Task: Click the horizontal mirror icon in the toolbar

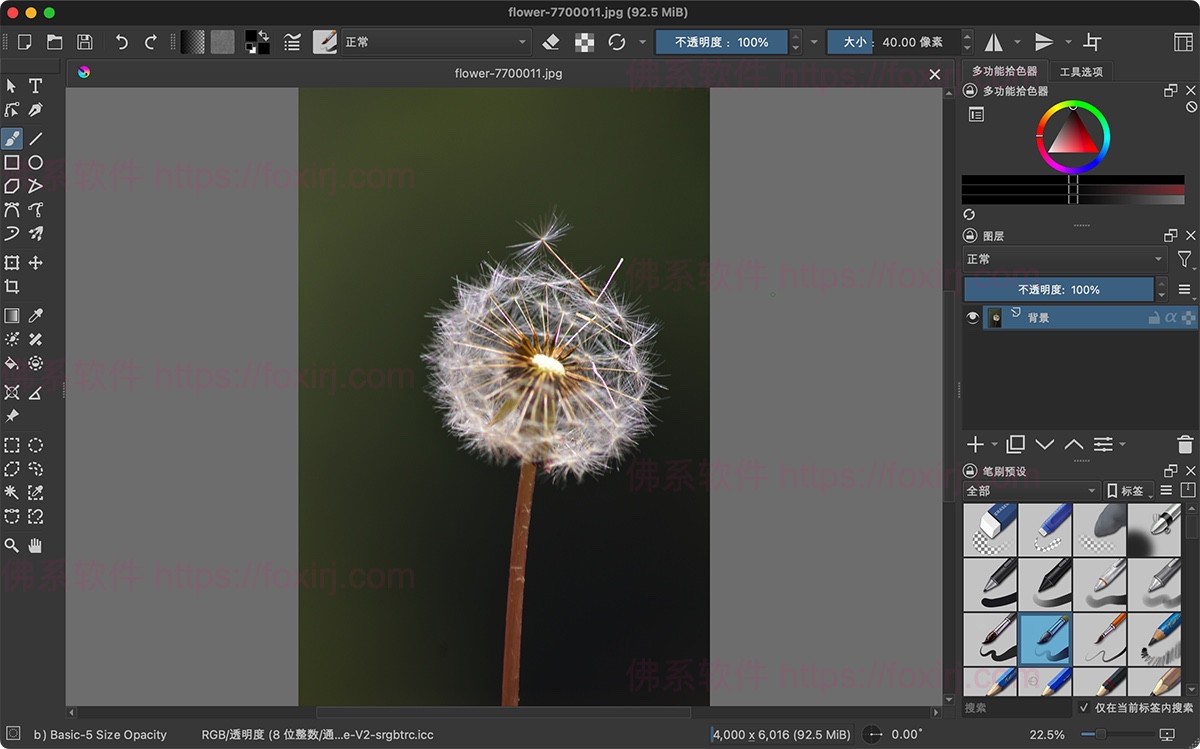Action: tap(994, 41)
